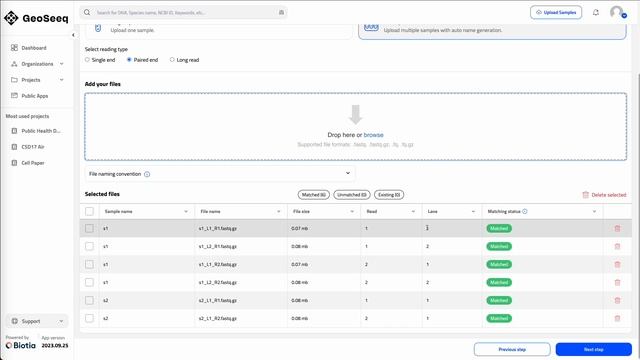Filter by Matched files chip

tap(313, 195)
